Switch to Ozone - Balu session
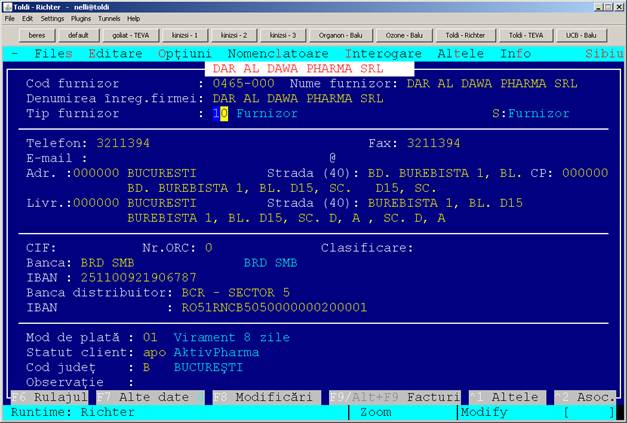The width and height of the screenshot is (627, 423). point(404,35)
